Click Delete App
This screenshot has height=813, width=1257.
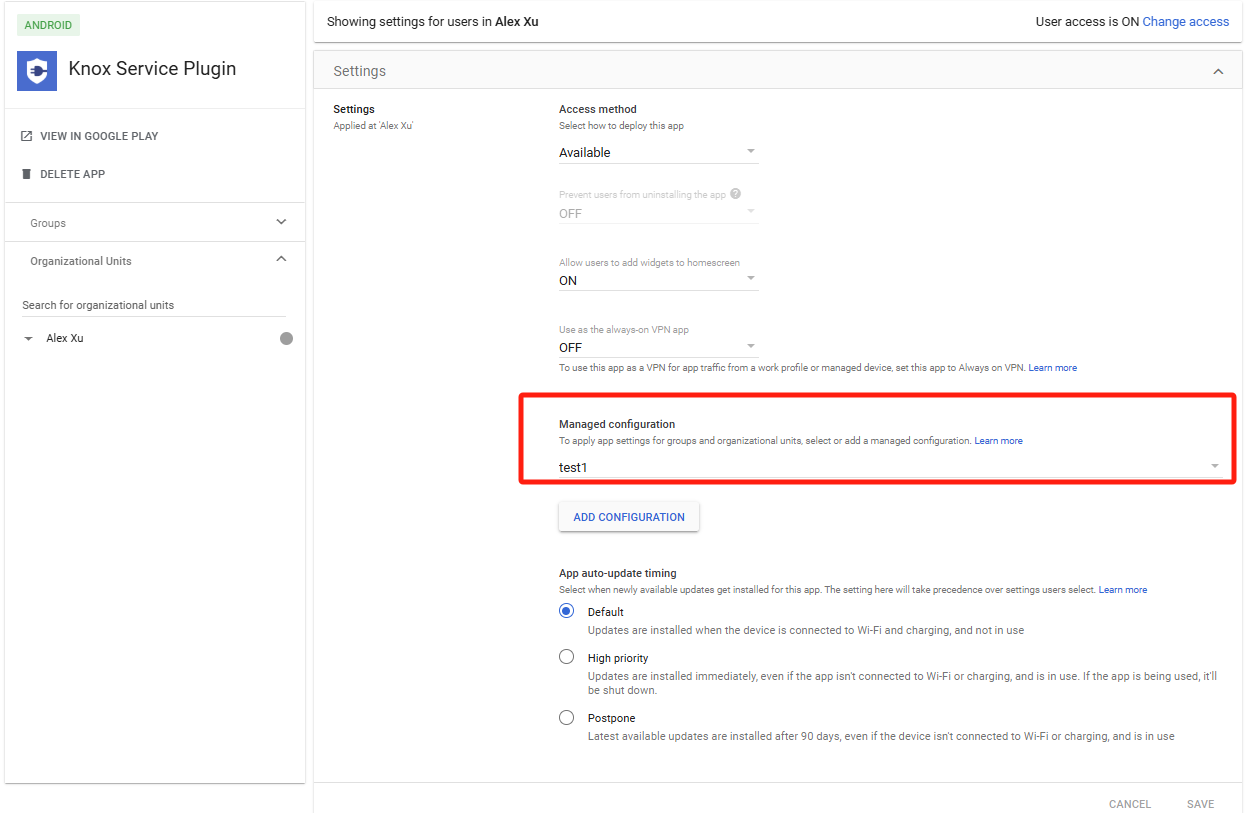click(x=72, y=174)
